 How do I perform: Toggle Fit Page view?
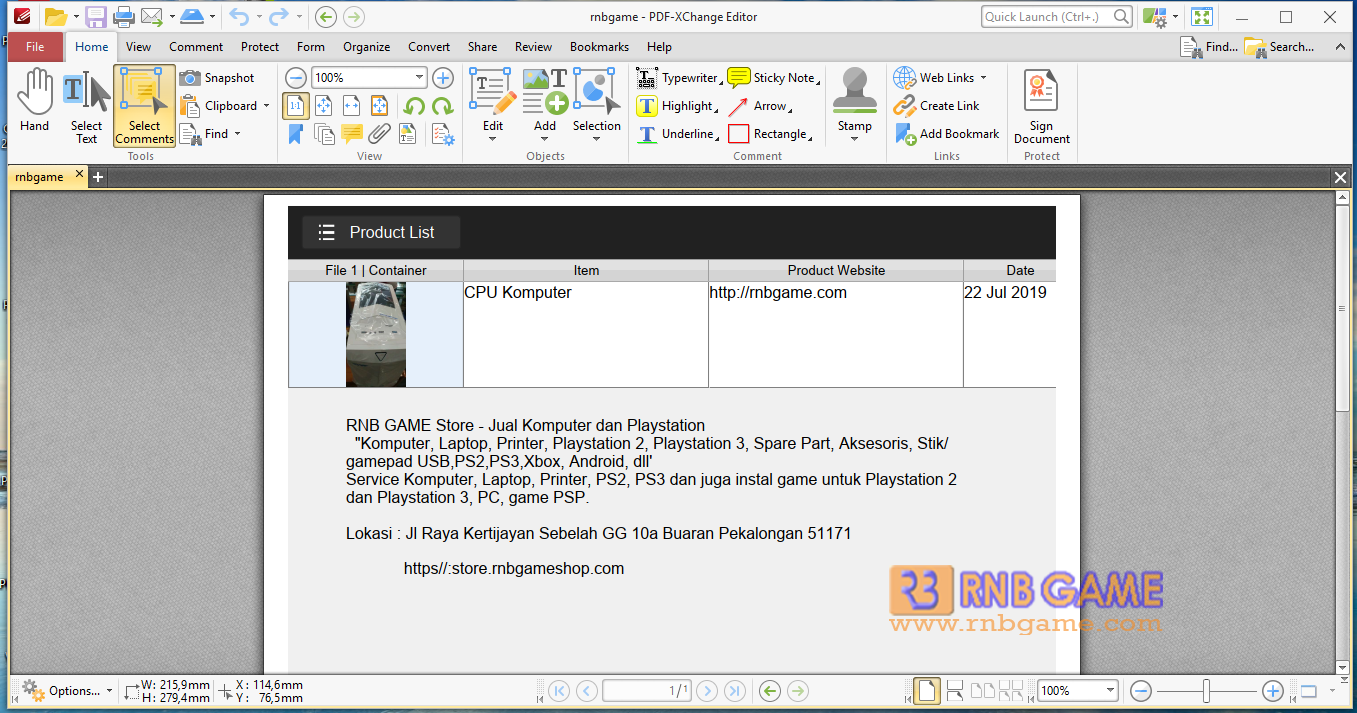(324, 106)
